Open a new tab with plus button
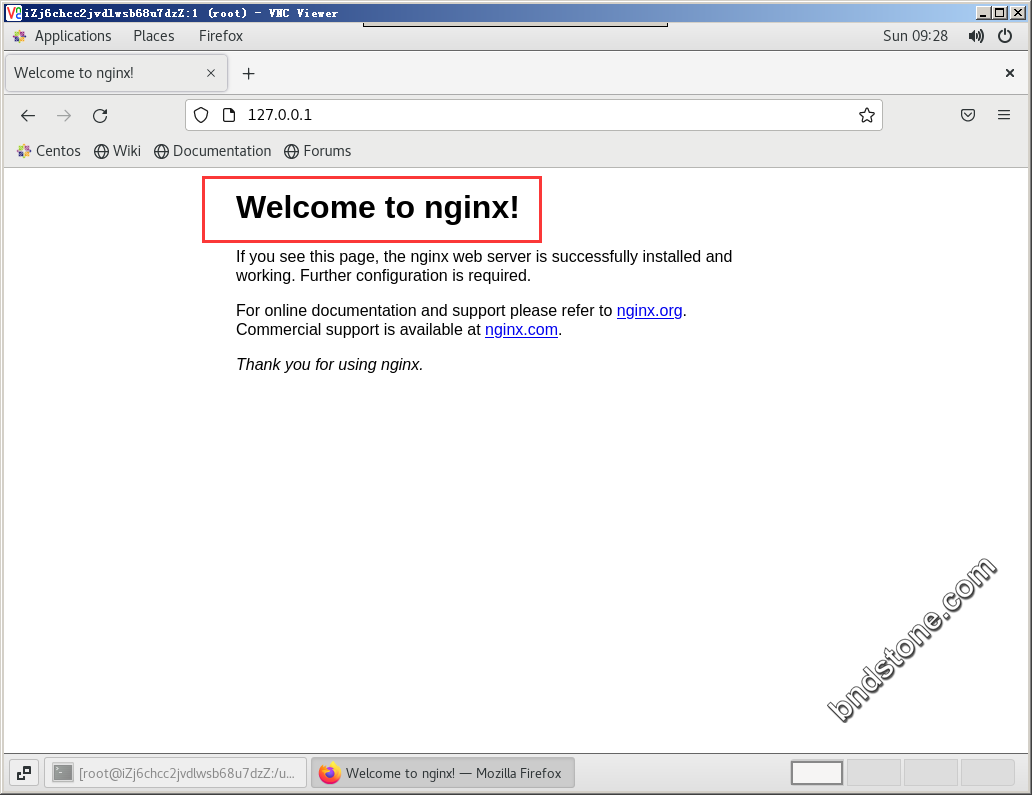The height and width of the screenshot is (795, 1032). click(248, 74)
